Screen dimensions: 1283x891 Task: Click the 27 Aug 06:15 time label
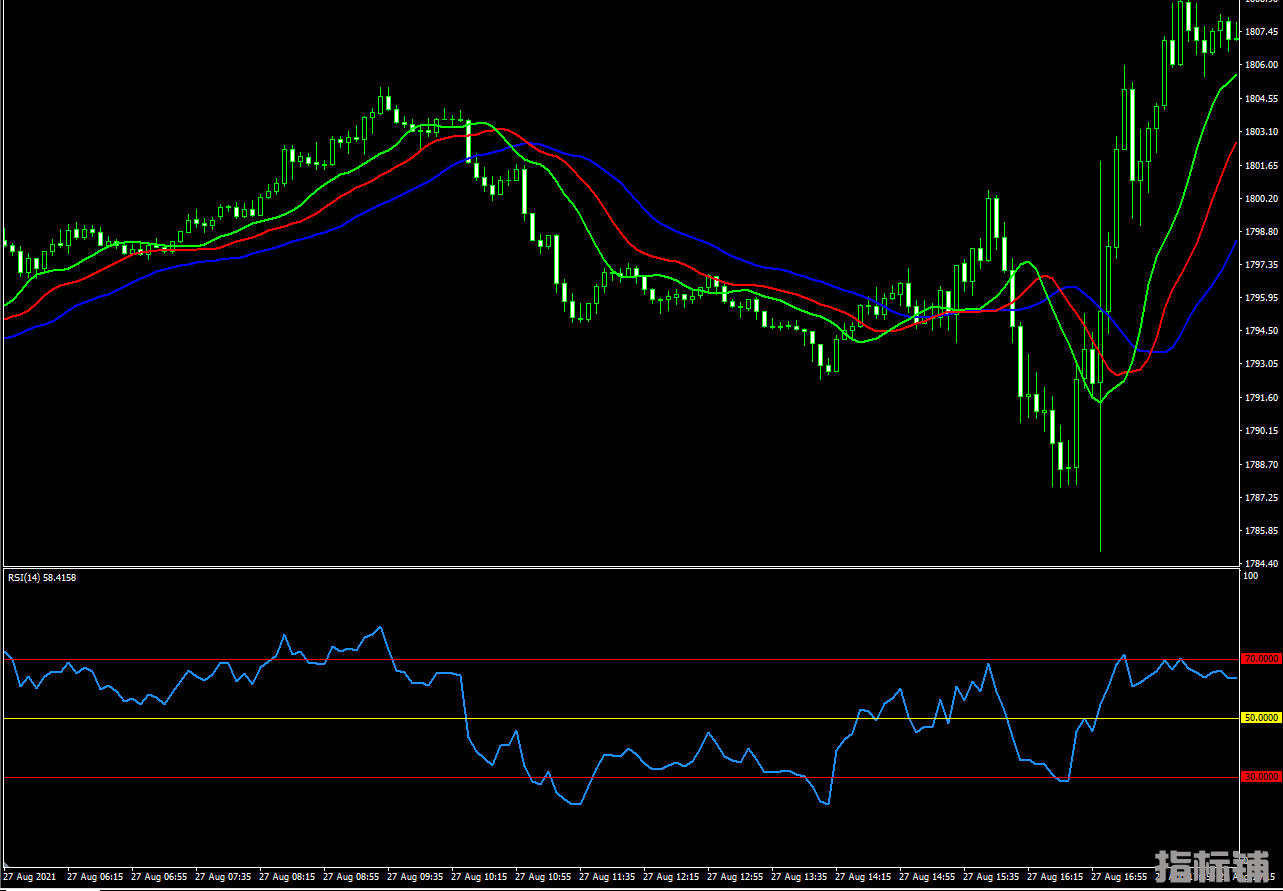click(x=95, y=877)
